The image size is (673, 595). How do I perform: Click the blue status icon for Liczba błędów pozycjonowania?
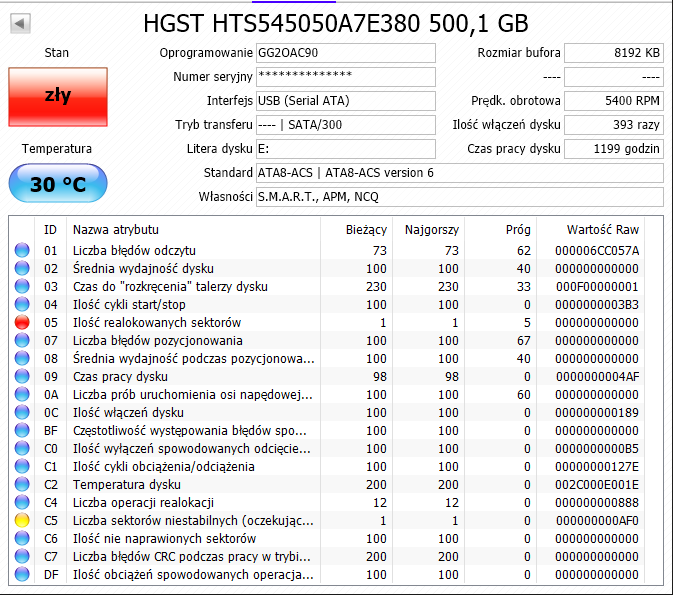(x=22, y=340)
